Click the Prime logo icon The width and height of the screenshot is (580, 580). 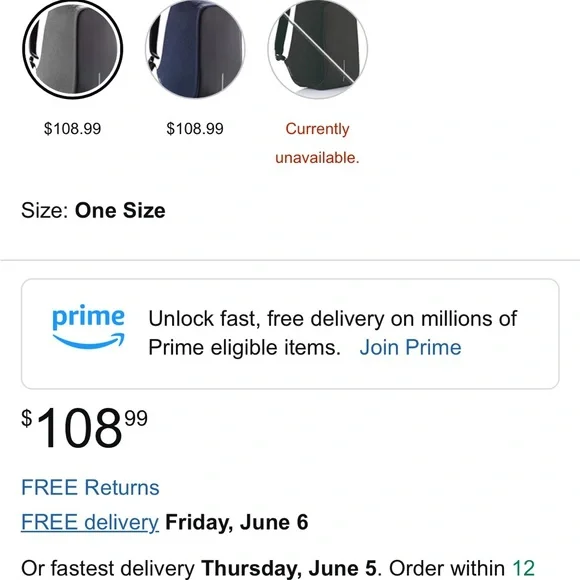tap(88, 327)
